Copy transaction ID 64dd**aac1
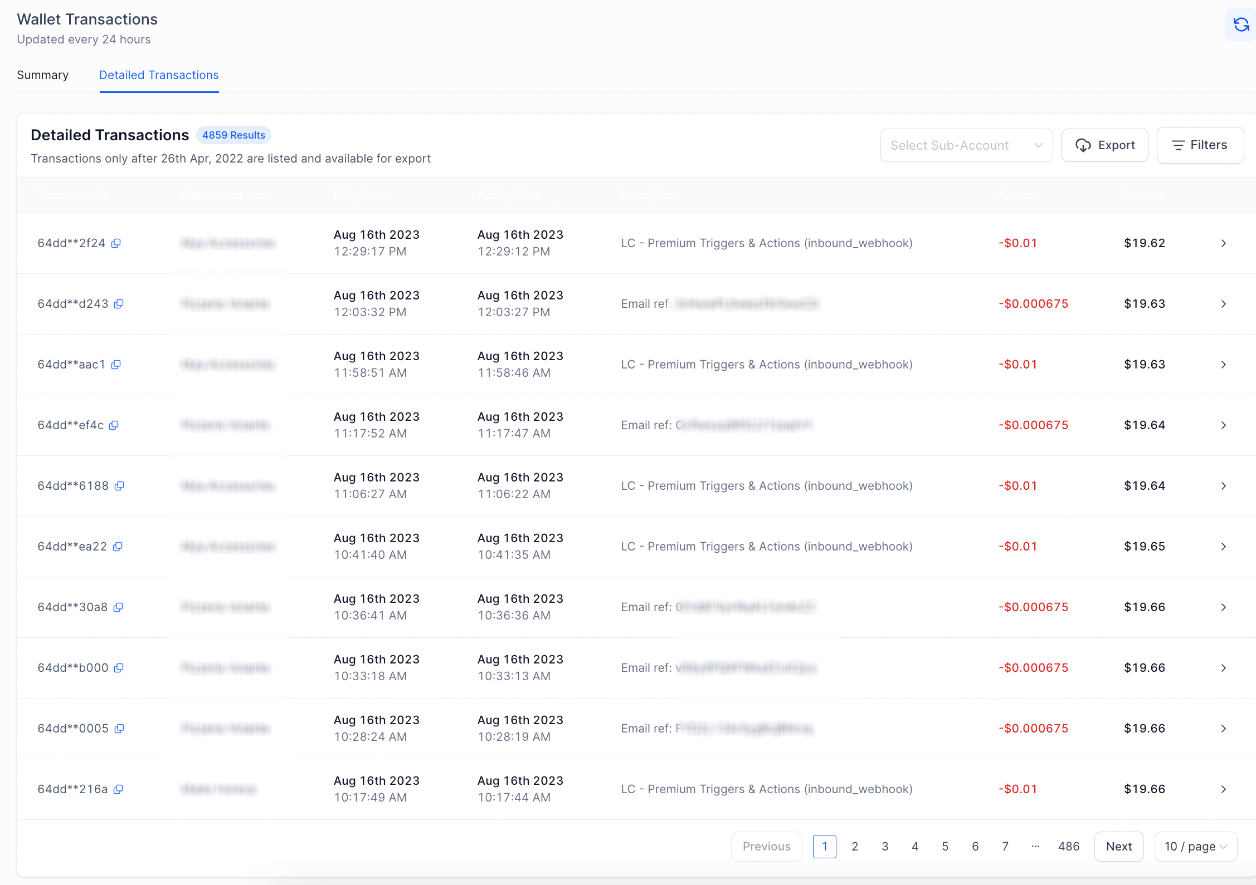This screenshot has width=1256, height=885. point(116,365)
